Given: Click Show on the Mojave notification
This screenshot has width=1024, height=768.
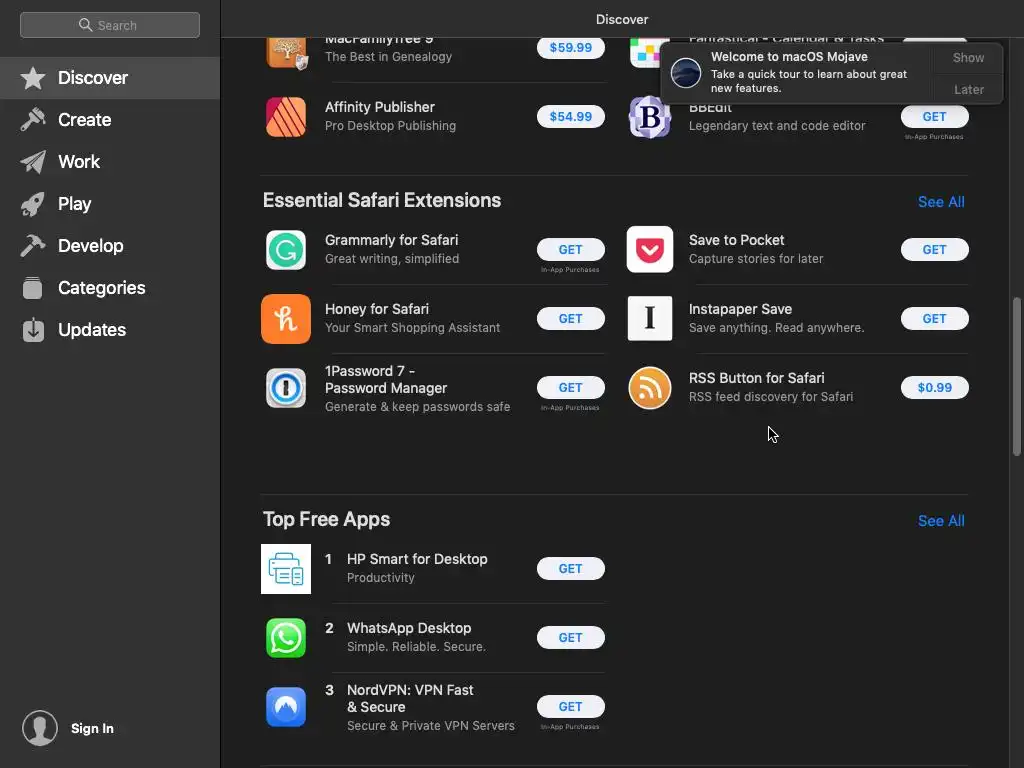Looking at the screenshot, I should coord(968,57).
